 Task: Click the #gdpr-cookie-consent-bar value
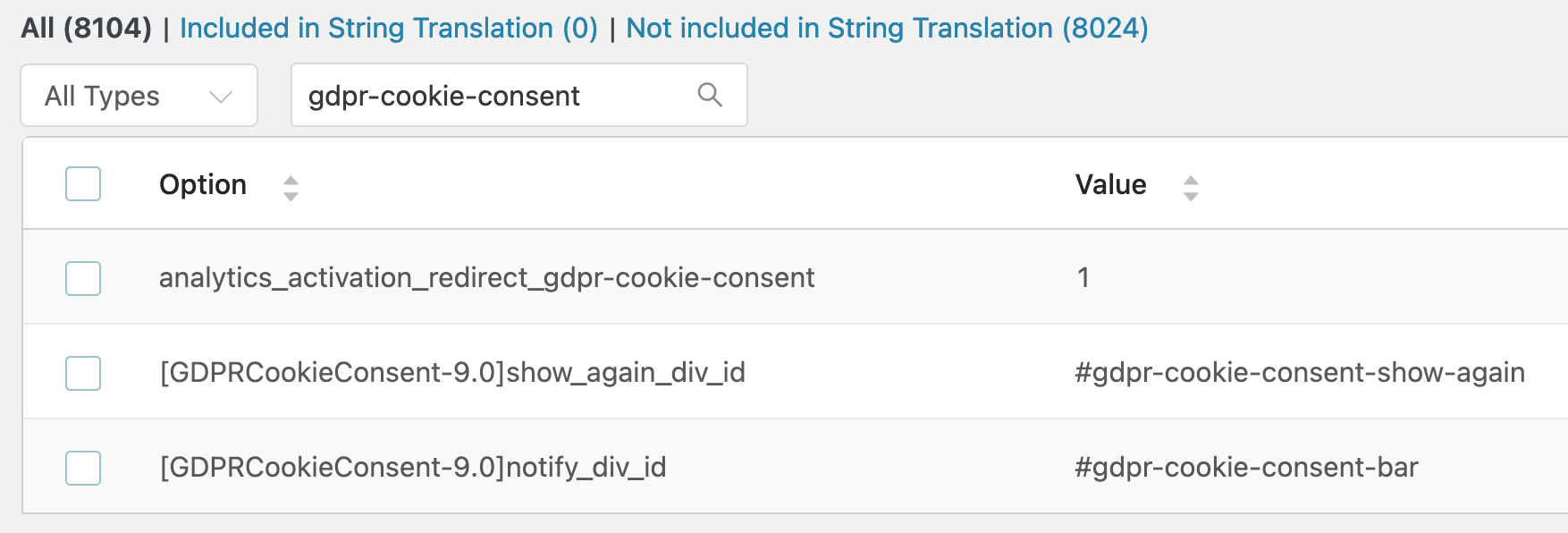1246,468
